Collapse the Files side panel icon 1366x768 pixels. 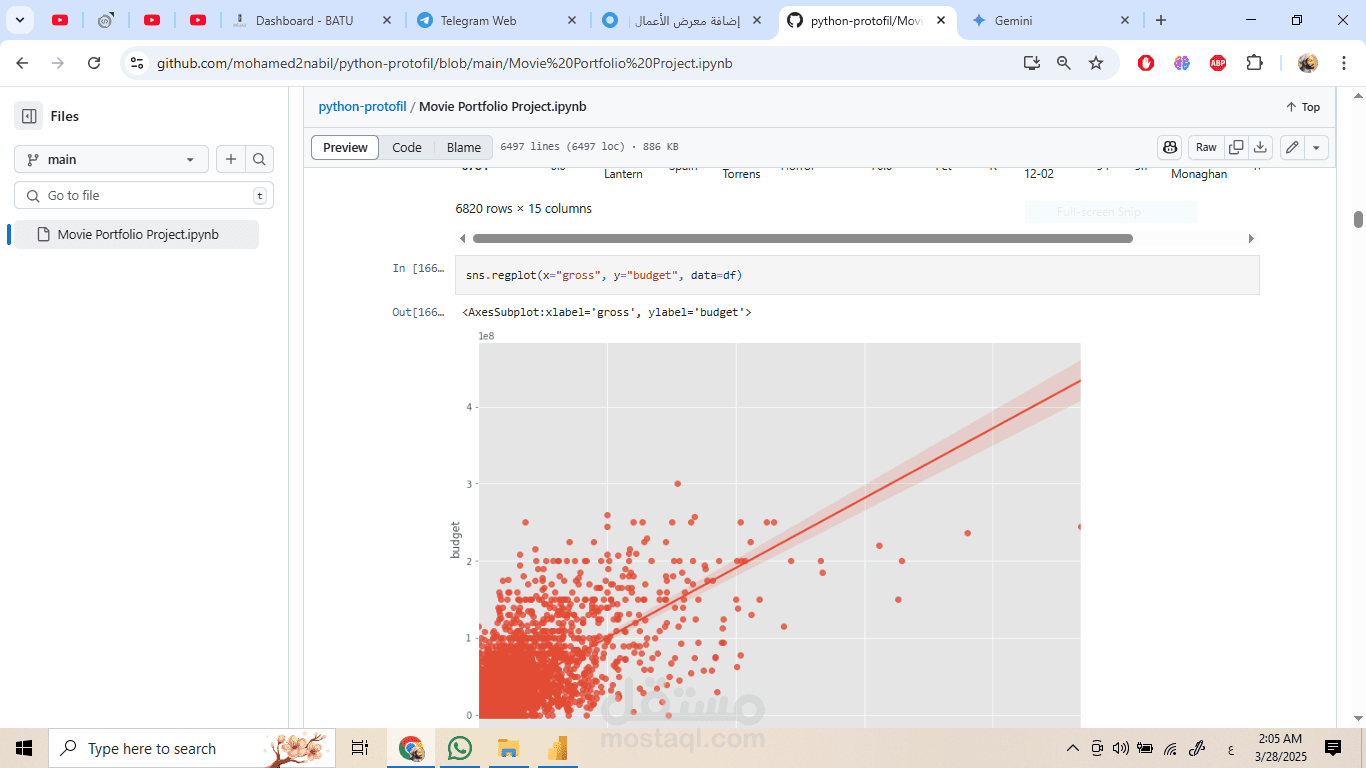click(29, 116)
